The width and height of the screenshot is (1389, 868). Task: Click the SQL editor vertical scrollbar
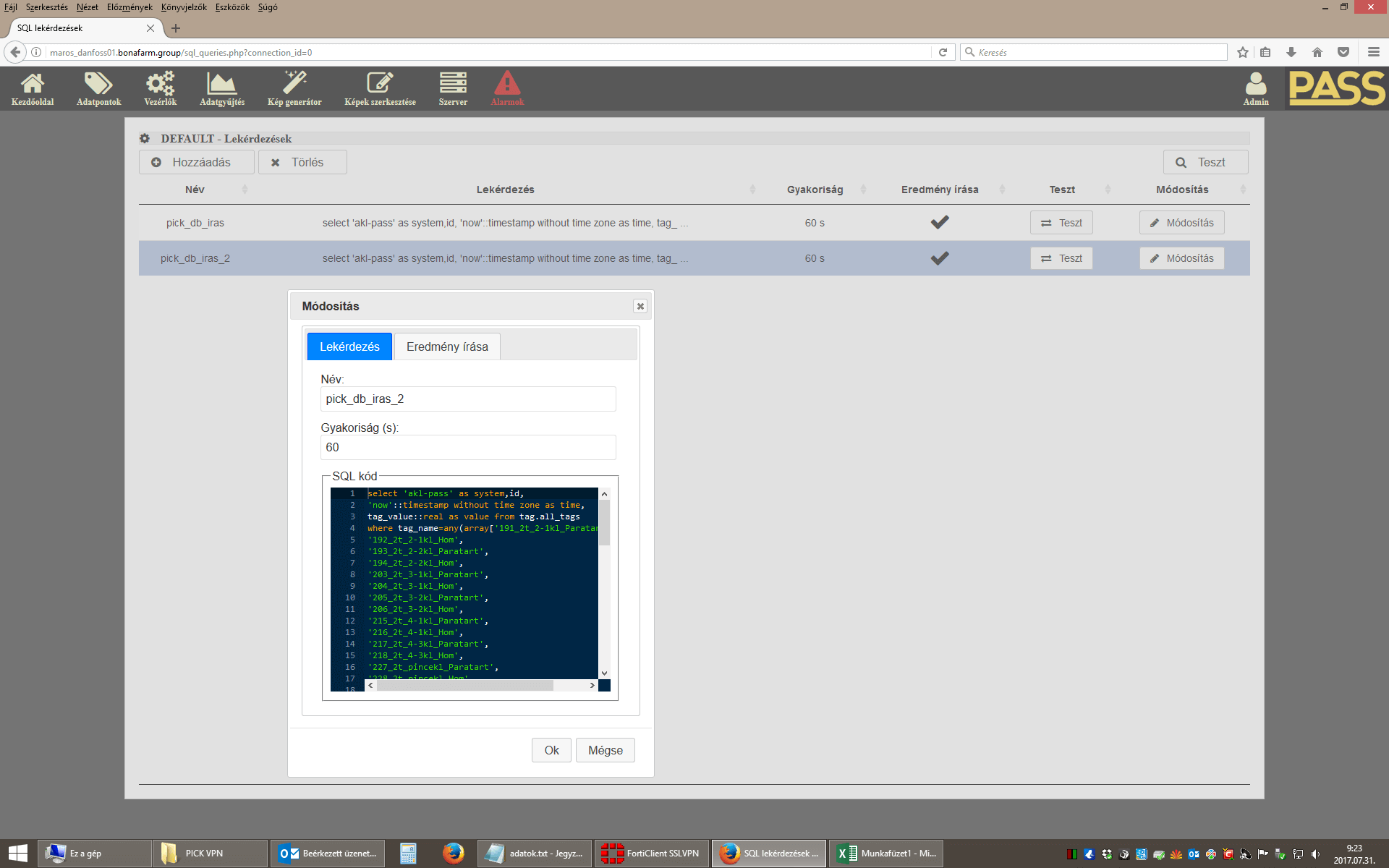click(x=604, y=522)
